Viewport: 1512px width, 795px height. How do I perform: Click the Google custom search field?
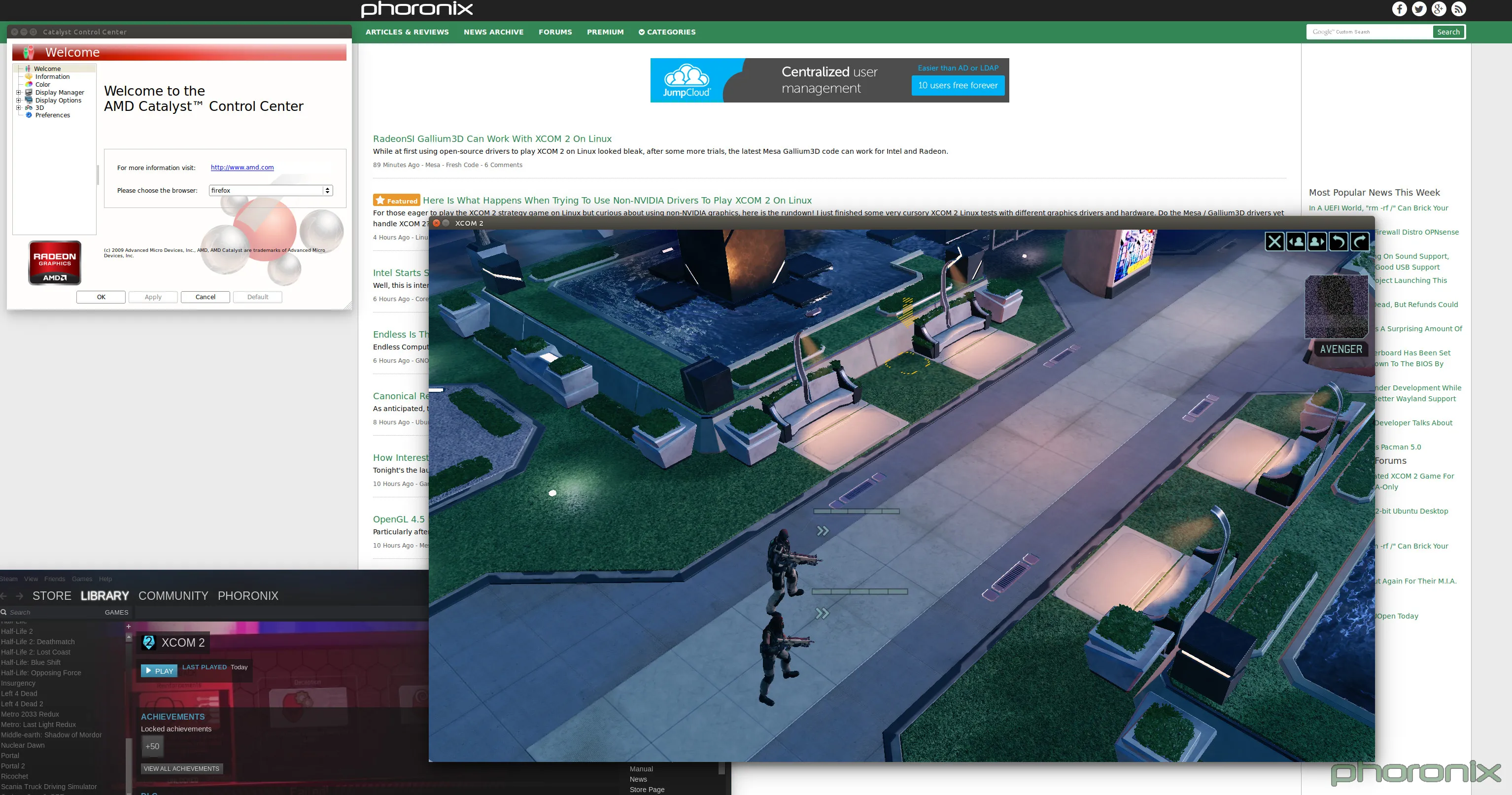pyautogui.click(x=1370, y=33)
